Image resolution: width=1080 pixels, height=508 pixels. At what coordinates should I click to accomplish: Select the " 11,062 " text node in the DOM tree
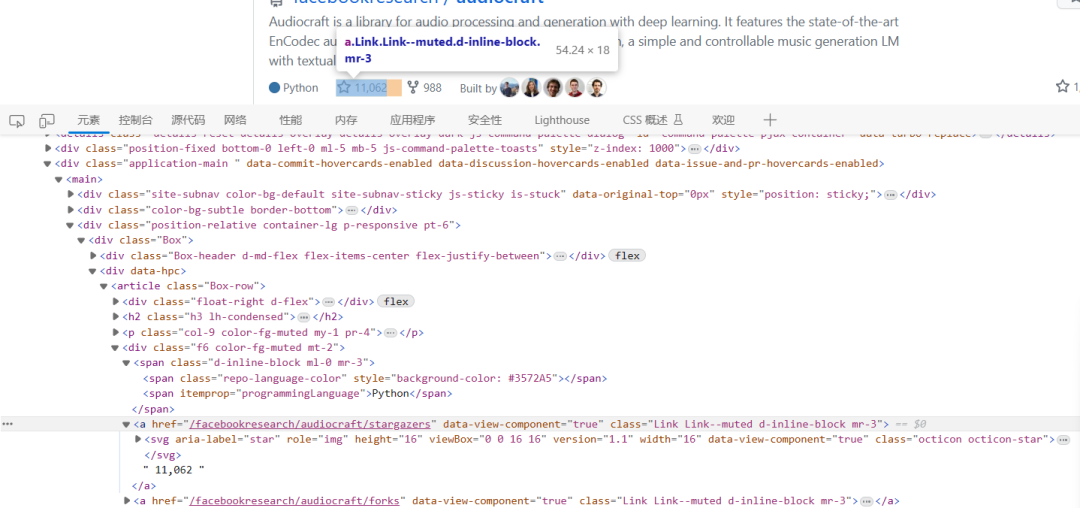(x=174, y=470)
